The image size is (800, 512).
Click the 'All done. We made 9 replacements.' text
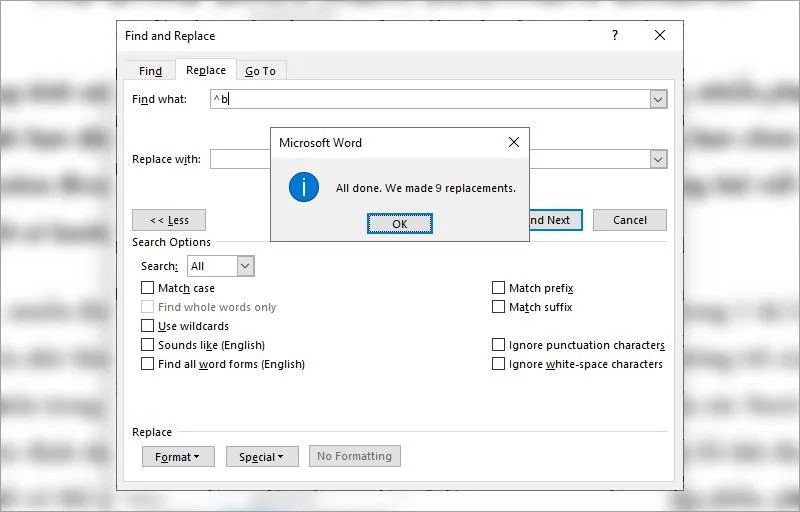point(426,188)
